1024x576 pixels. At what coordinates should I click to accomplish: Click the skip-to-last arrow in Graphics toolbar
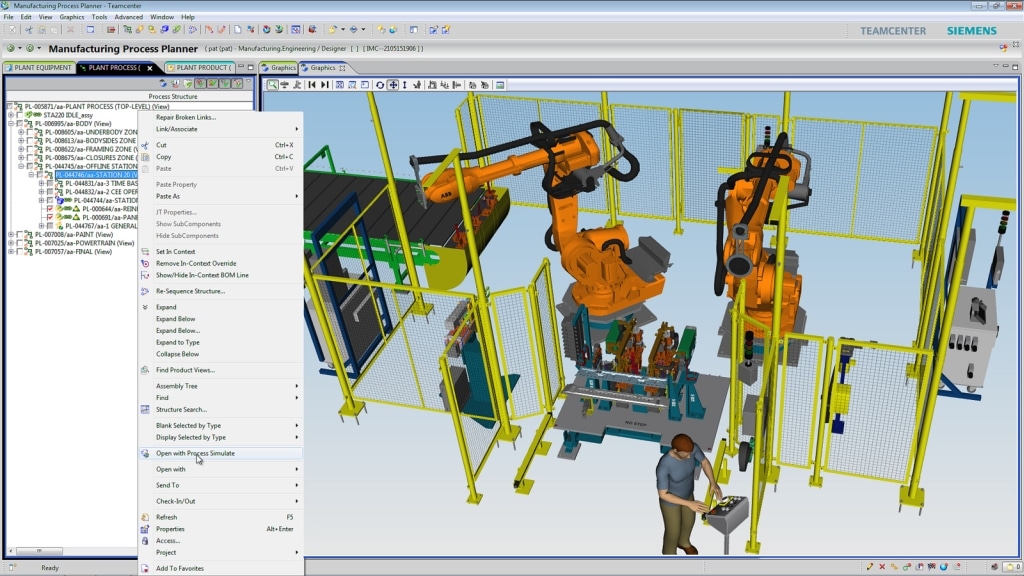tap(325, 85)
